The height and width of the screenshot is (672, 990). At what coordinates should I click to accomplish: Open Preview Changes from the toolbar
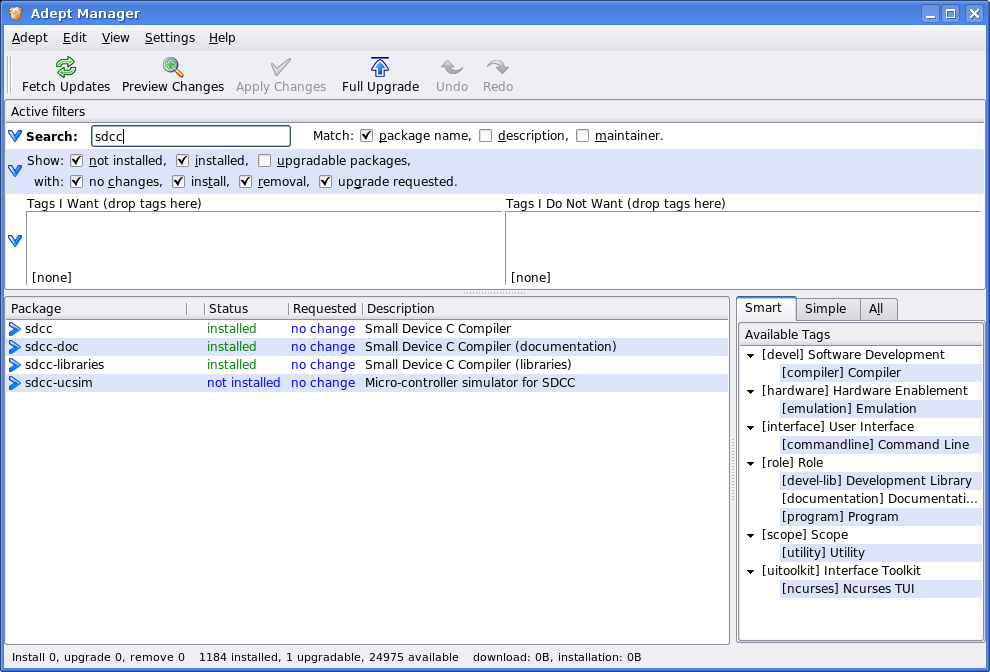pos(173,68)
